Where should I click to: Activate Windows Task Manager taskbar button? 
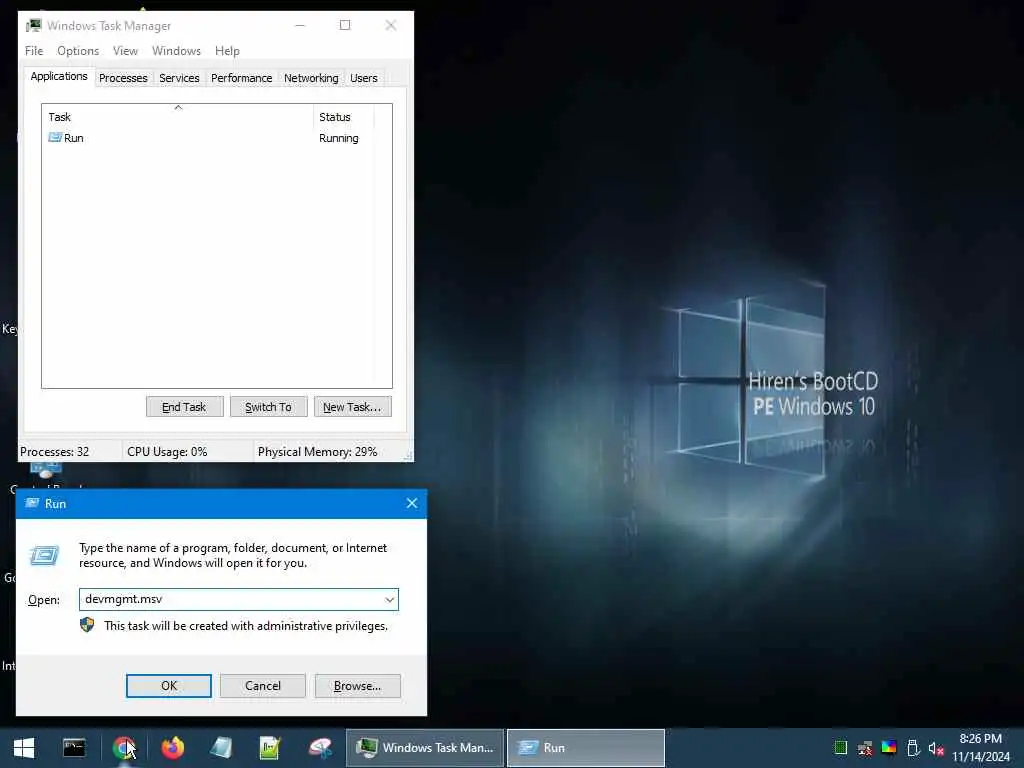pos(425,748)
